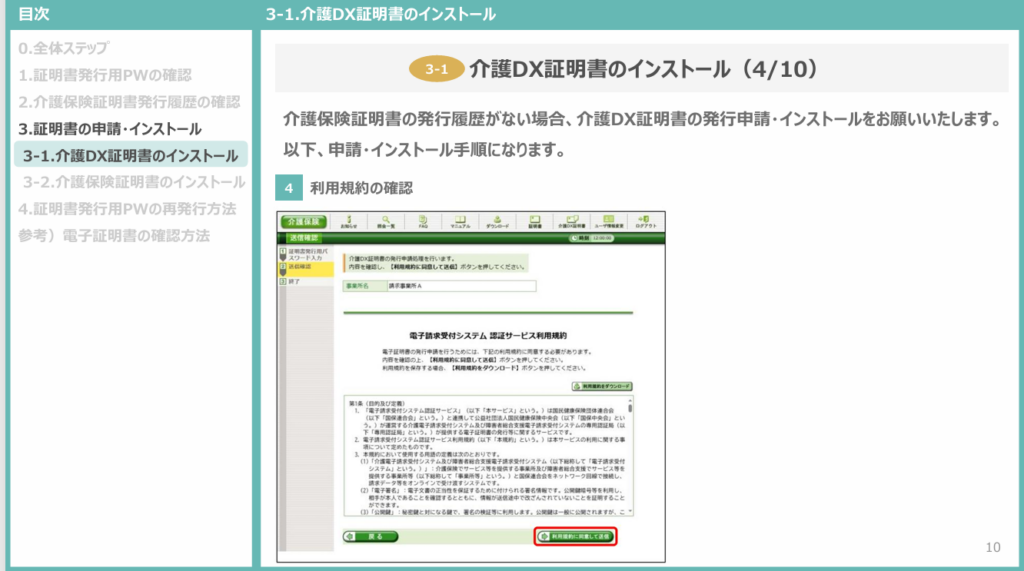The height and width of the screenshot is (571, 1024).
Task: Click step 1 証明書発行用パスワード入力 in sidebar
Action: tap(306, 255)
